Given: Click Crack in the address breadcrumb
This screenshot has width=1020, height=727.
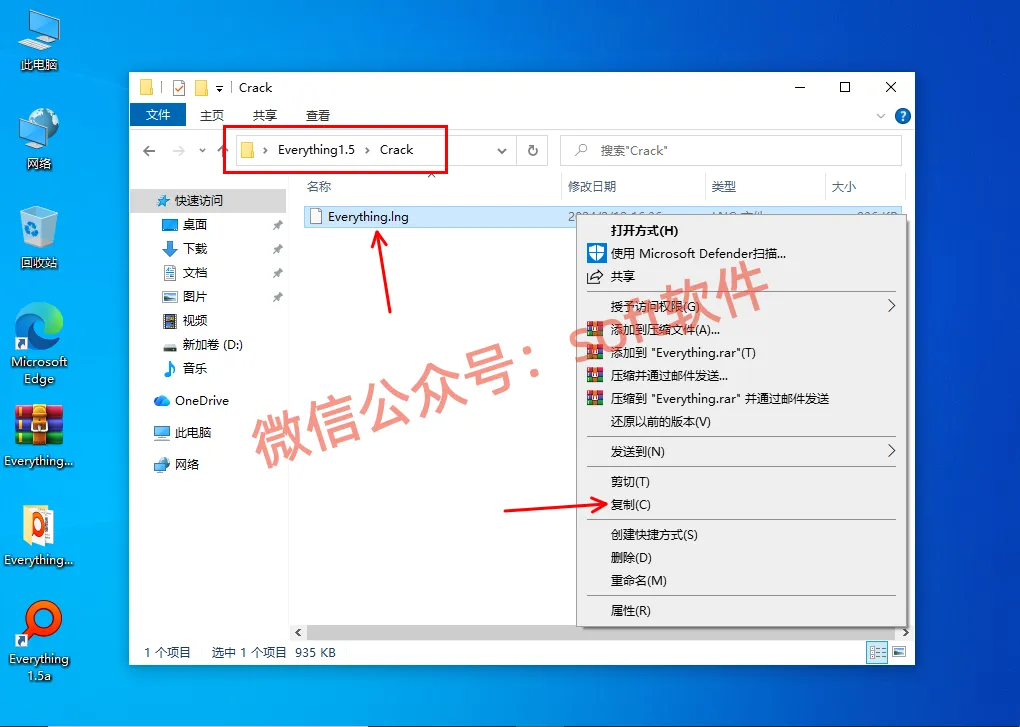Looking at the screenshot, I should click(396, 150).
